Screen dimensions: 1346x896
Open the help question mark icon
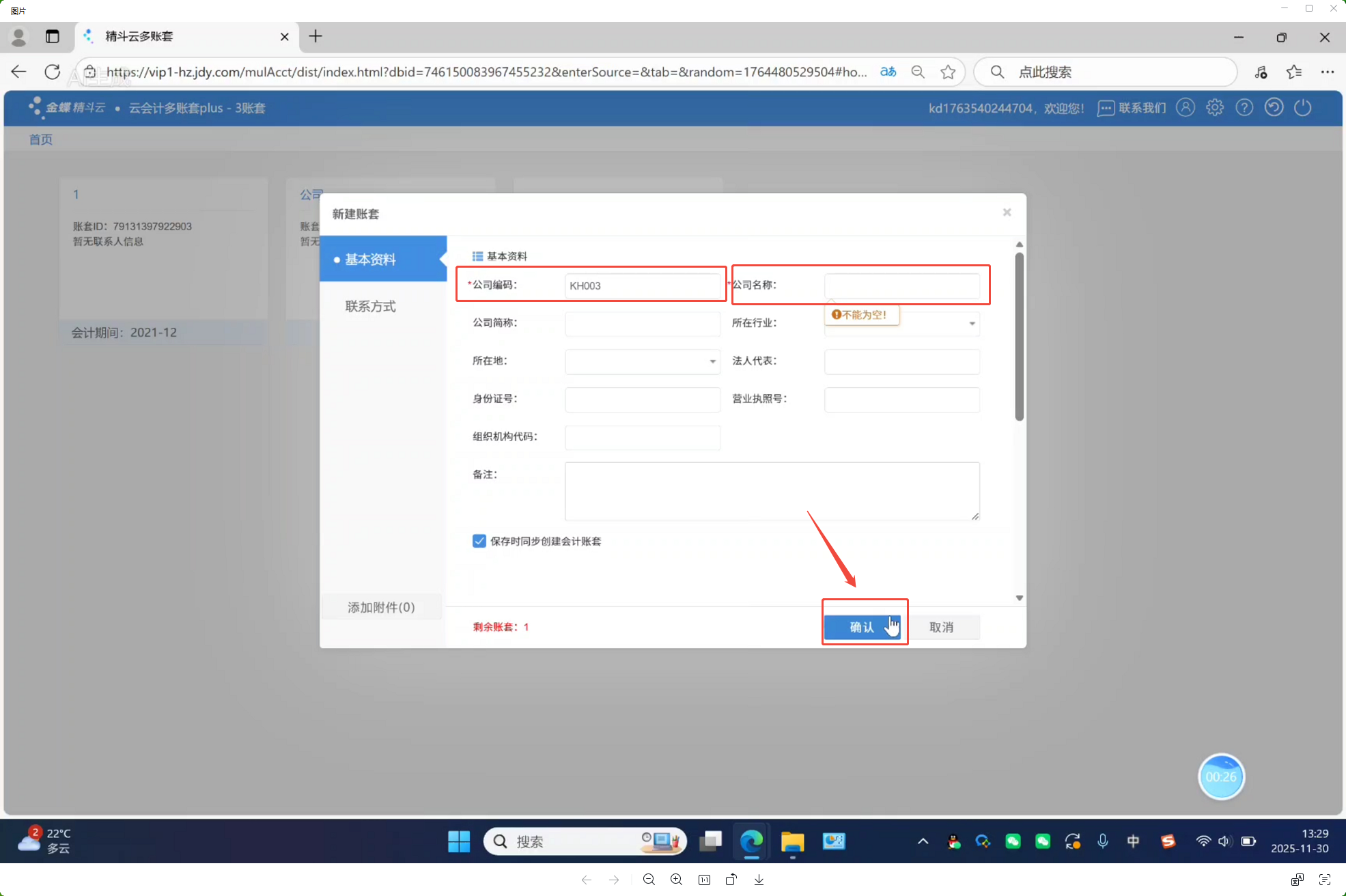[1244, 108]
